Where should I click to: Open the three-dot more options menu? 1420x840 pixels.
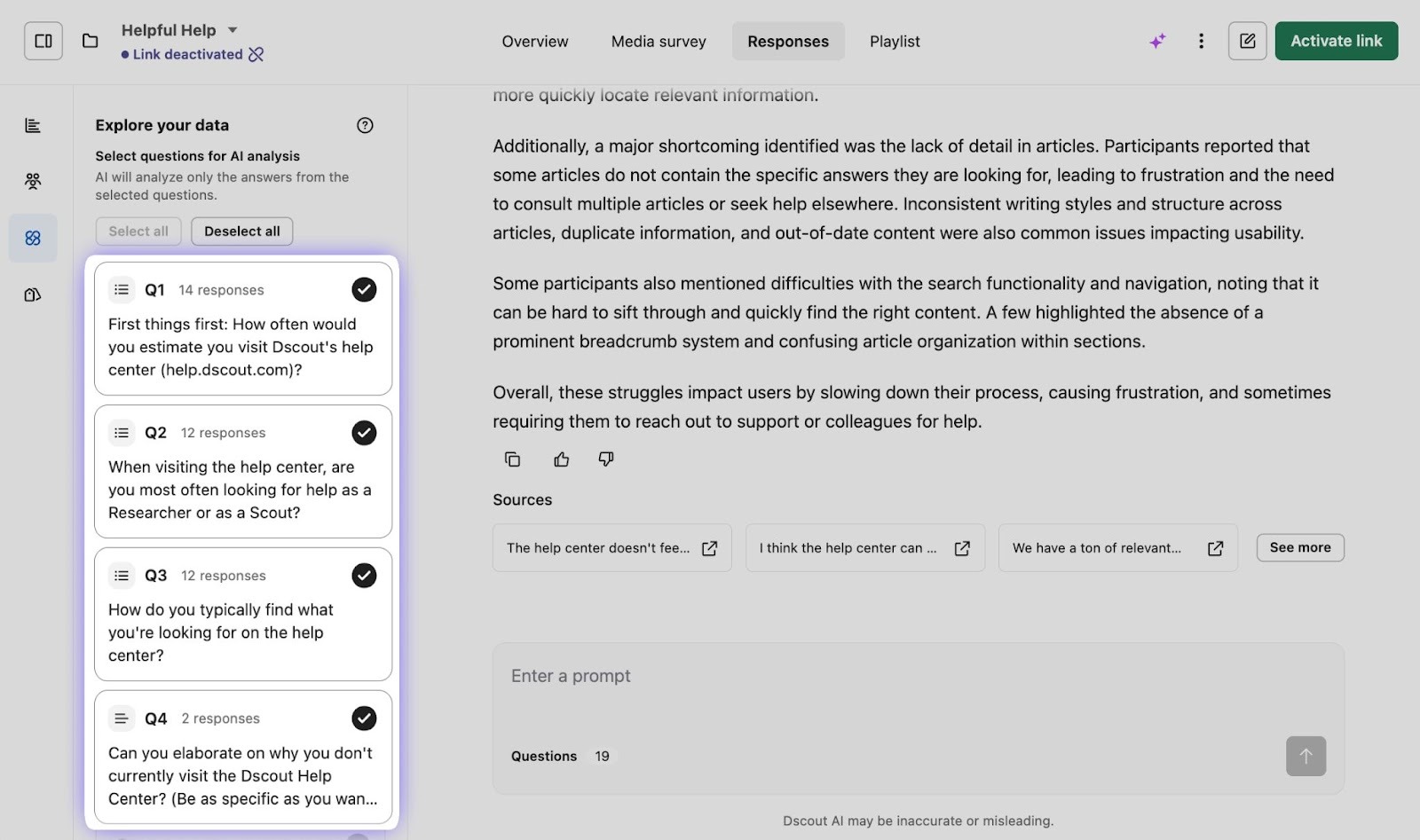pyautogui.click(x=1201, y=41)
